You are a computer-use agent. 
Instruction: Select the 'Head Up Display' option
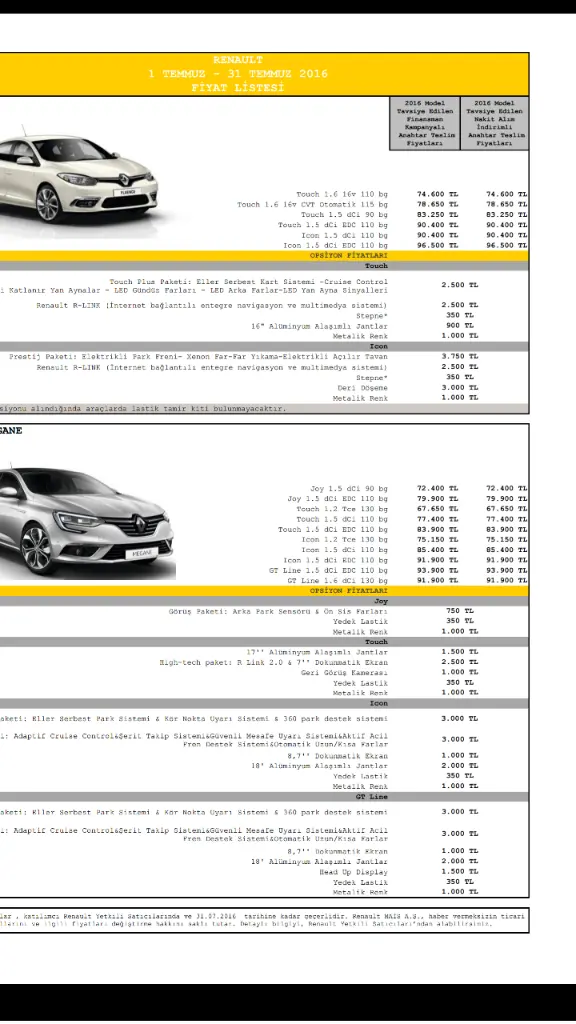(353, 872)
